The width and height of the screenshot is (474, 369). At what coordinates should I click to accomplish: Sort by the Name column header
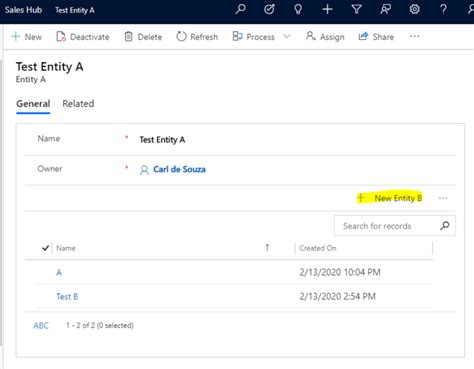(x=66, y=248)
